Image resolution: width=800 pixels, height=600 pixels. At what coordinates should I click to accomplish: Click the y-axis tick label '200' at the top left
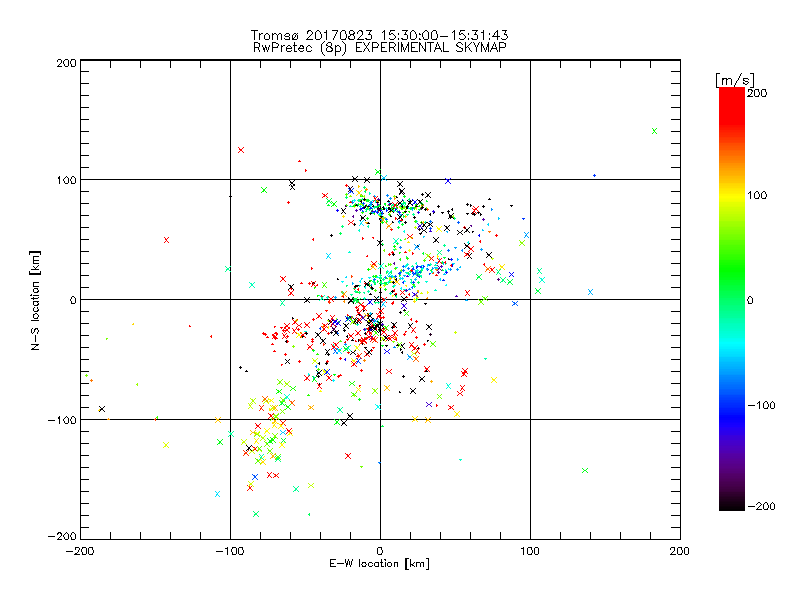click(66, 63)
